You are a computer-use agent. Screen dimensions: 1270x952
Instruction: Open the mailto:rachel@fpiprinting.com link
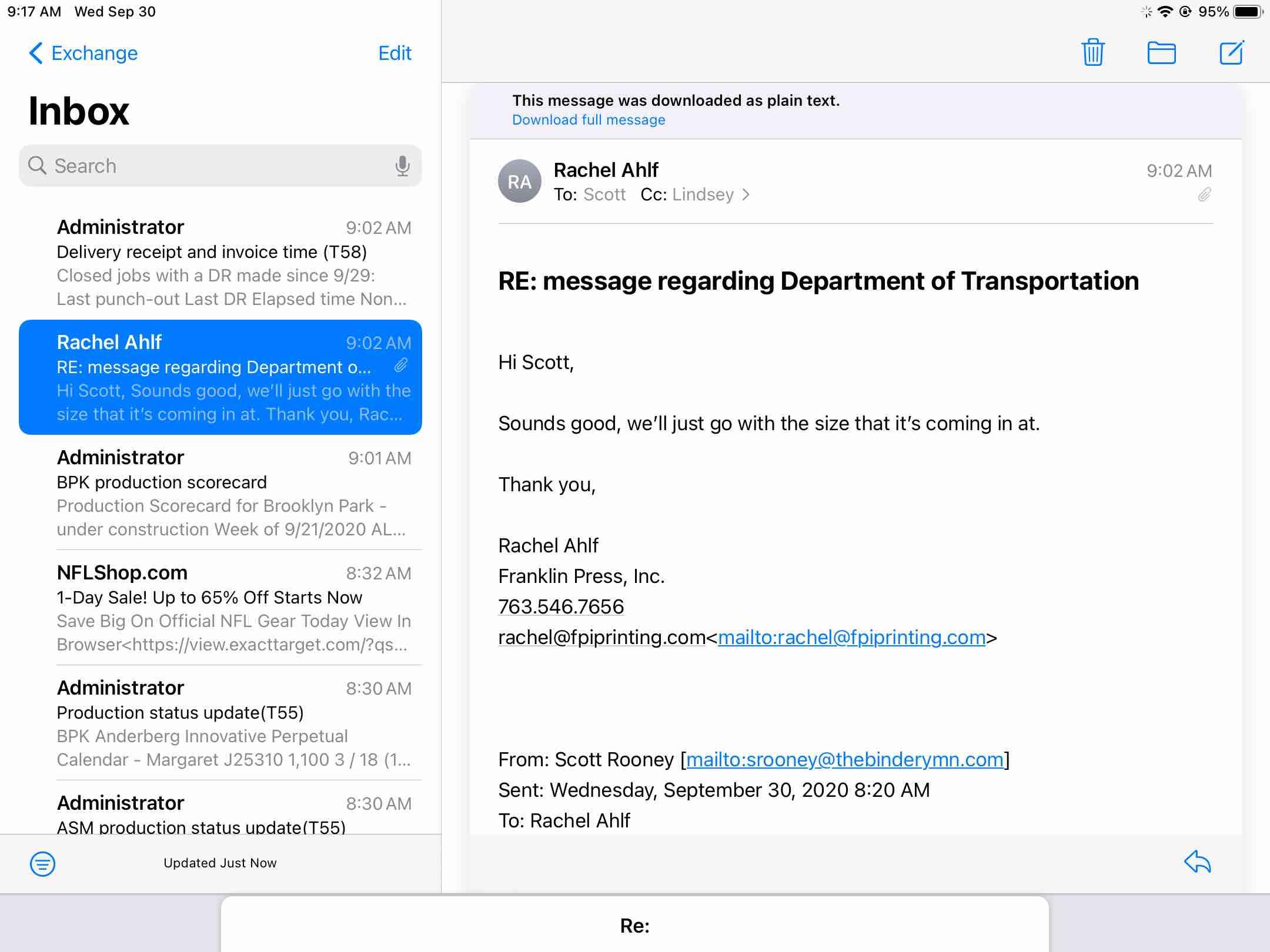point(851,637)
